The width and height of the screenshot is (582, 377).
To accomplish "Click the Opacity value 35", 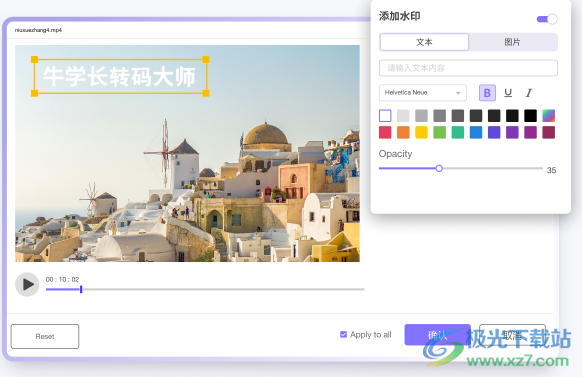I will (551, 170).
